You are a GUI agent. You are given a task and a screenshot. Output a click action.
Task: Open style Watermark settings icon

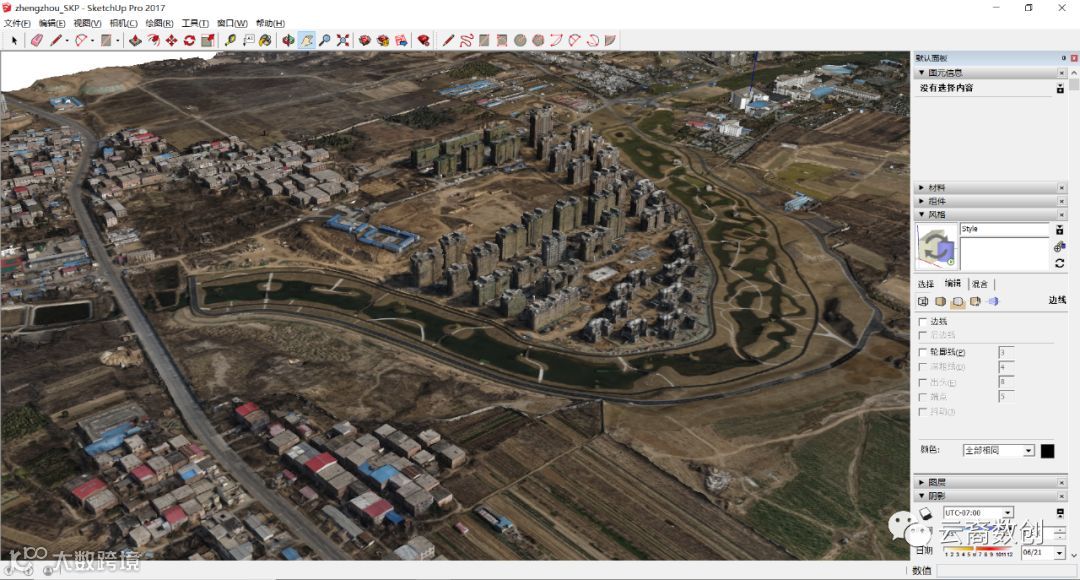[x=975, y=302]
